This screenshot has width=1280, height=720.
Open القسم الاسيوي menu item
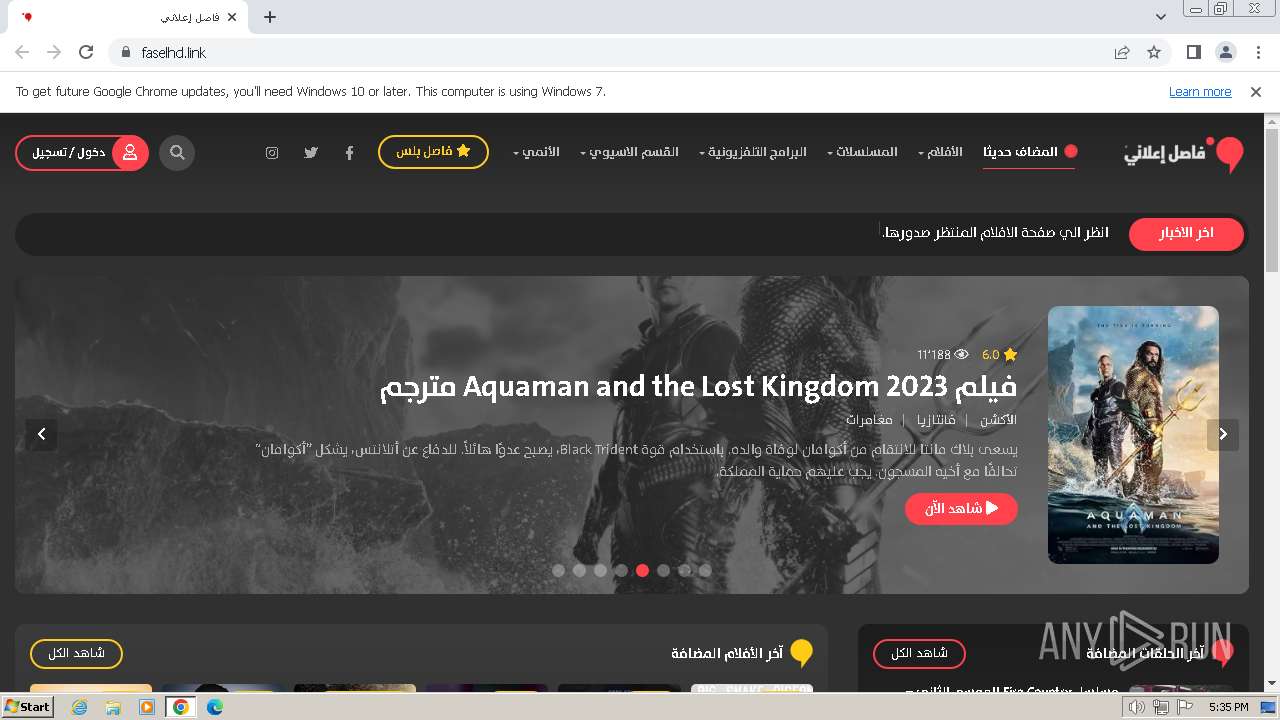[634, 152]
